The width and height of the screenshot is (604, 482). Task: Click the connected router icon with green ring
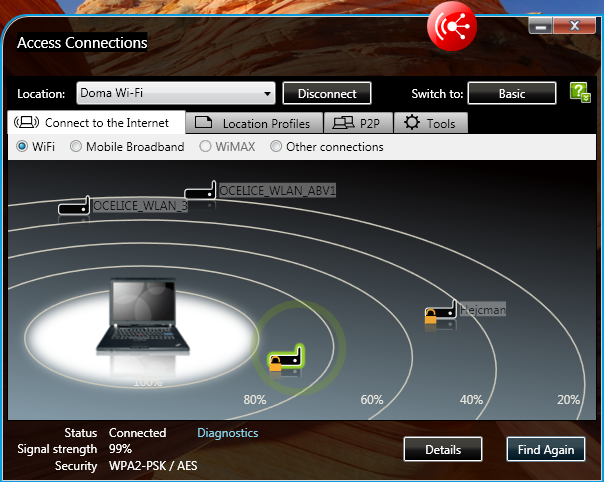point(286,358)
